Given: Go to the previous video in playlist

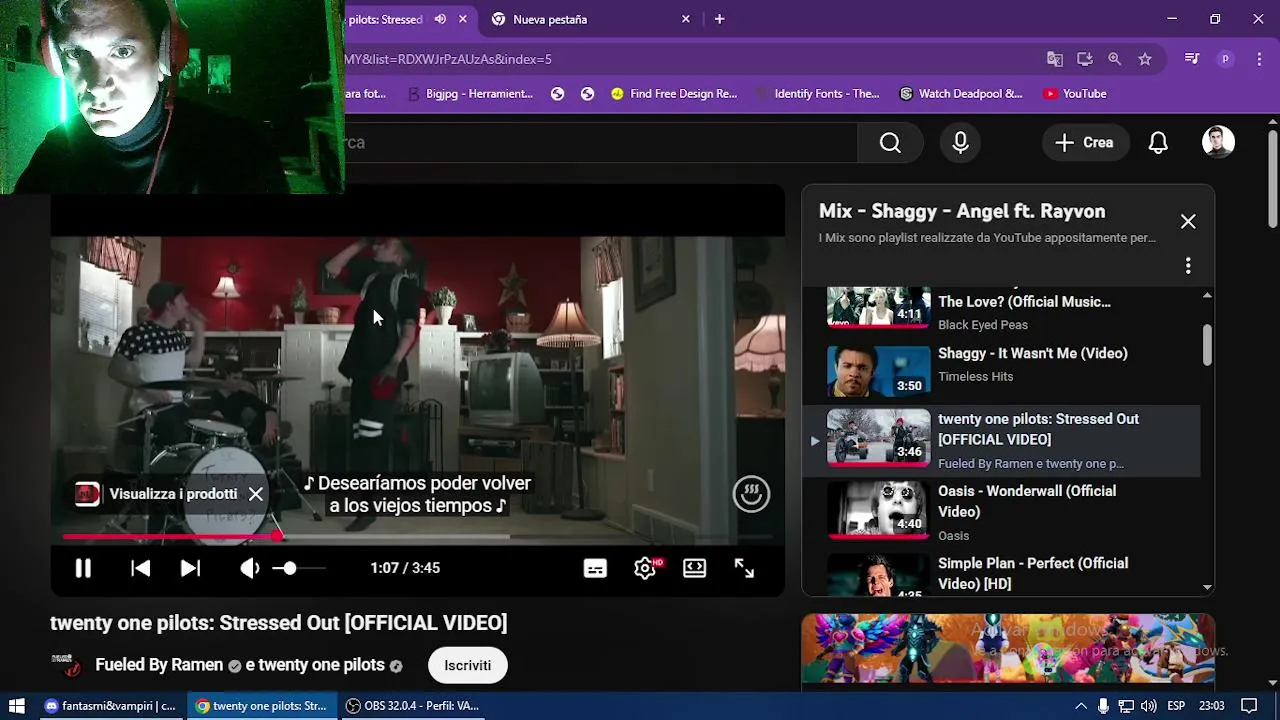Looking at the screenshot, I should pyautogui.click(x=140, y=568).
